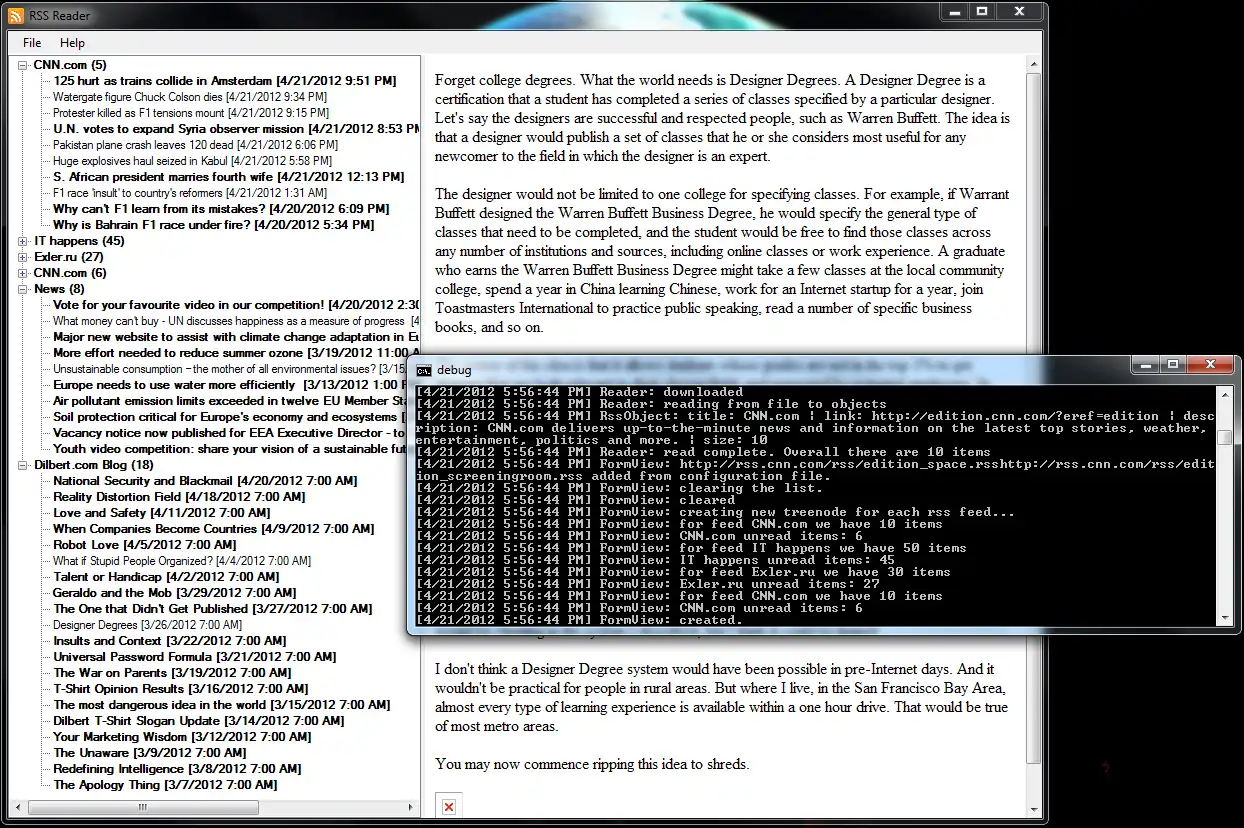
Task: Open 'Pakistan plane crash leaves 120 dead'
Action: [x=195, y=145]
